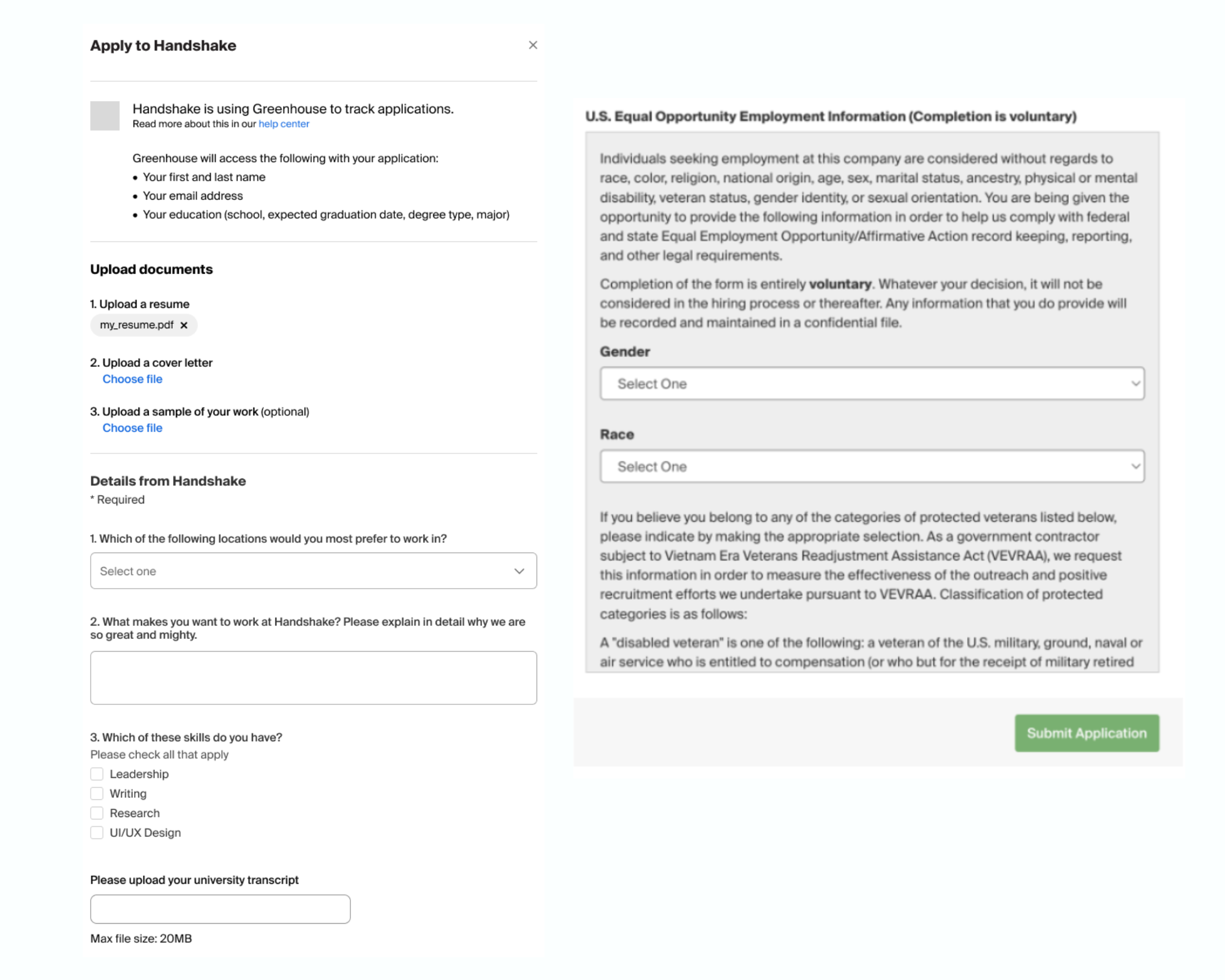Choose file for your work sample
Screen dimensions: 1225x980
[132, 428]
